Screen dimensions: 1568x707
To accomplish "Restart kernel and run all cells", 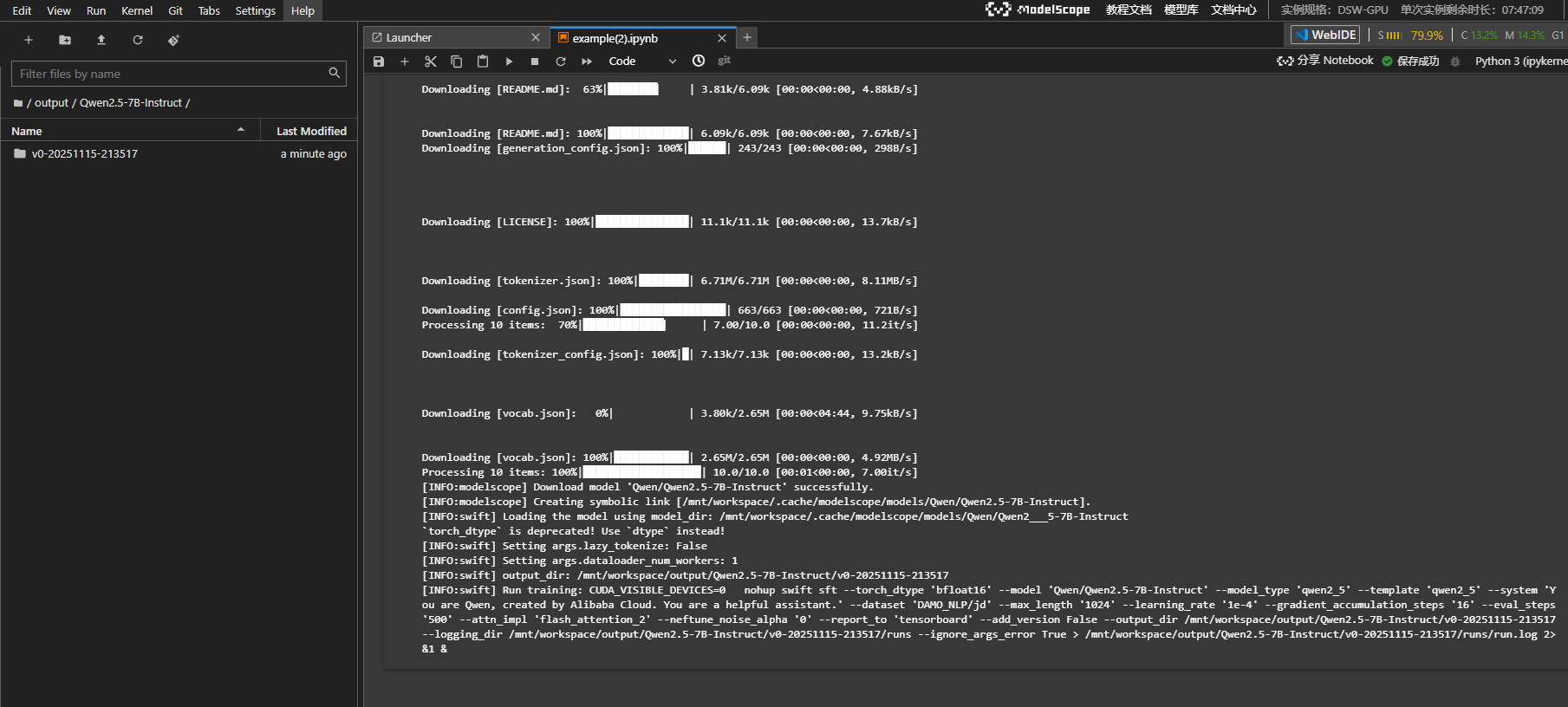I will [587, 62].
